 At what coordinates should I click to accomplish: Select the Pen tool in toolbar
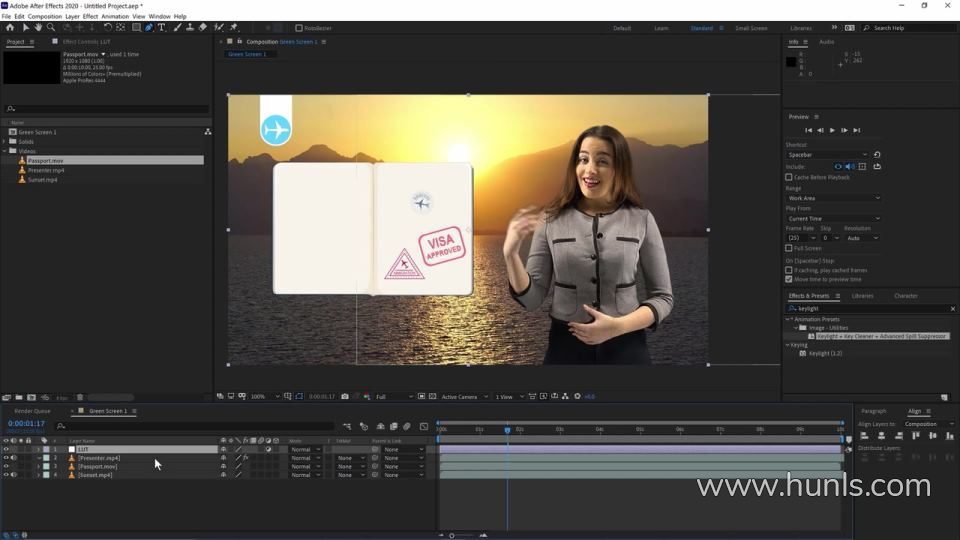tap(149, 28)
